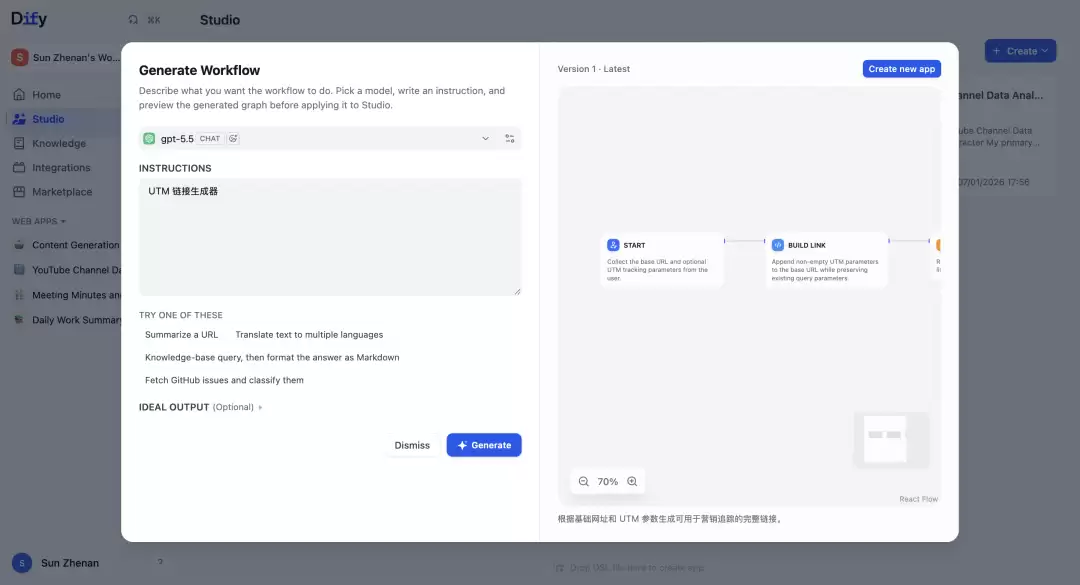Click the START node user icon
1080x585 pixels.
pyautogui.click(x=613, y=245)
